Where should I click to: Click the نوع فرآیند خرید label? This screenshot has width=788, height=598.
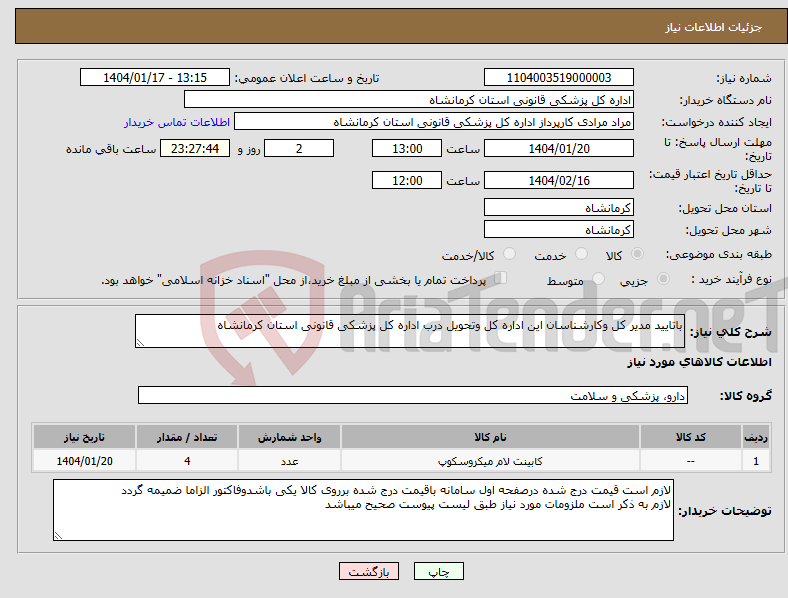pos(731,279)
